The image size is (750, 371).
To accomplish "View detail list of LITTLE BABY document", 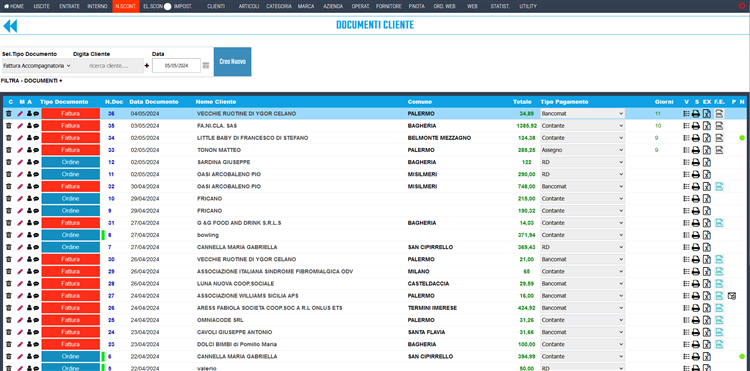I will (686, 138).
